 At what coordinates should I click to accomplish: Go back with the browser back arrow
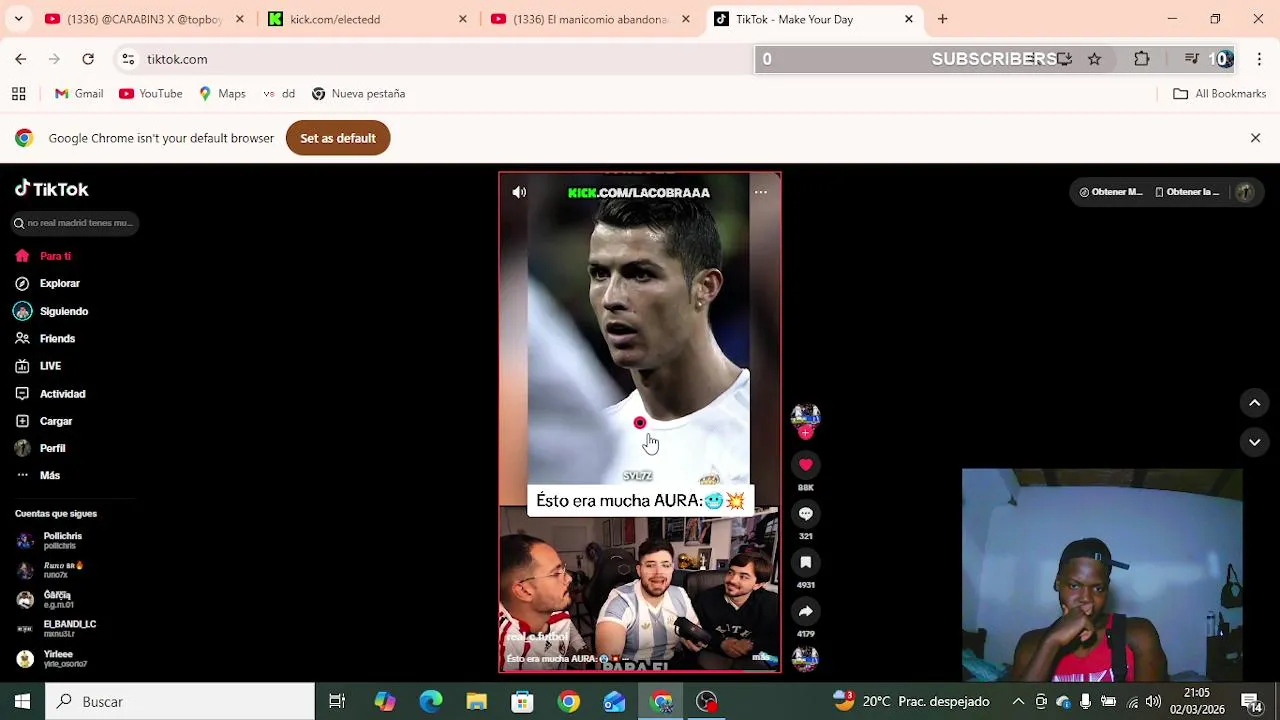(x=21, y=59)
